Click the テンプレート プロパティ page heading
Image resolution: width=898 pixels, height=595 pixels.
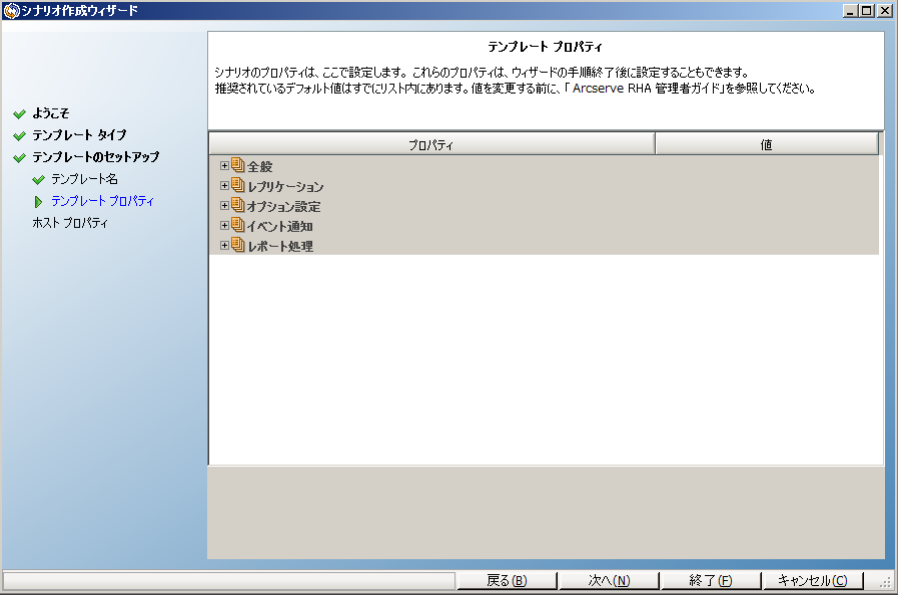[545, 46]
